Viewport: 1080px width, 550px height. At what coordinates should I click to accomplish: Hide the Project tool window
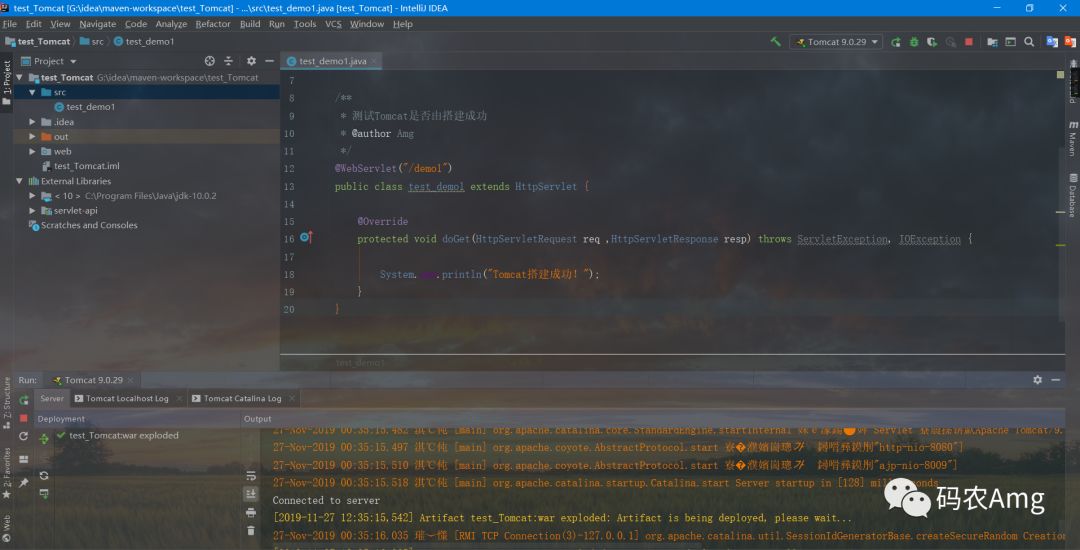pos(269,61)
